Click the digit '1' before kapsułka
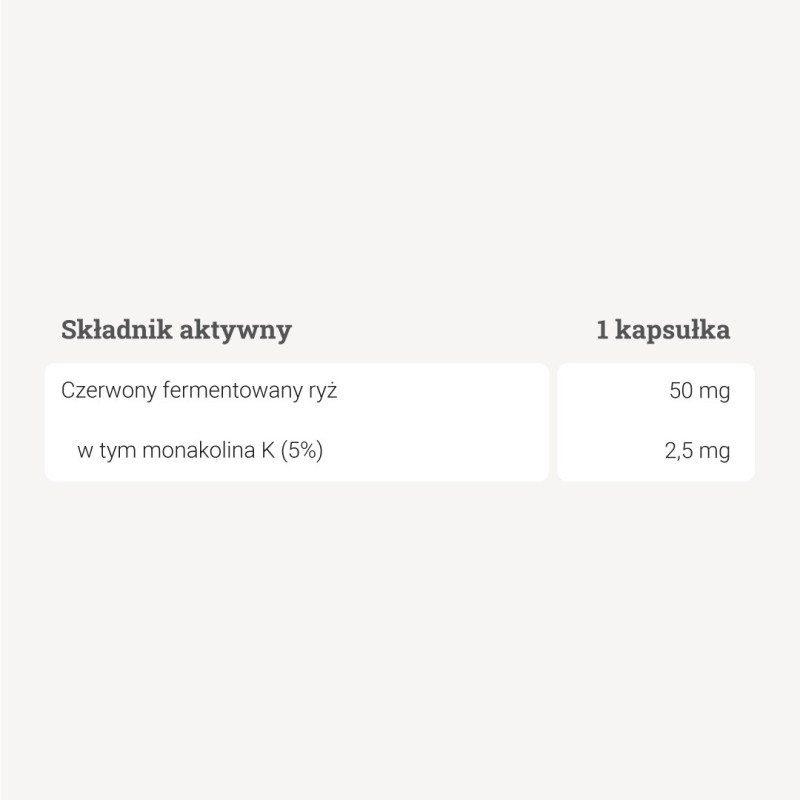The height and width of the screenshot is (800, 800). 602,330
